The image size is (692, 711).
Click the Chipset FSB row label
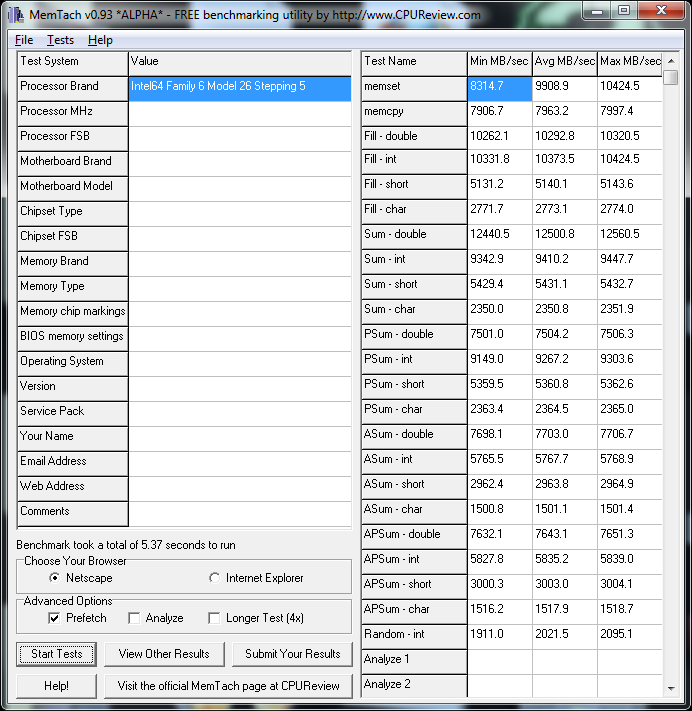73,239
